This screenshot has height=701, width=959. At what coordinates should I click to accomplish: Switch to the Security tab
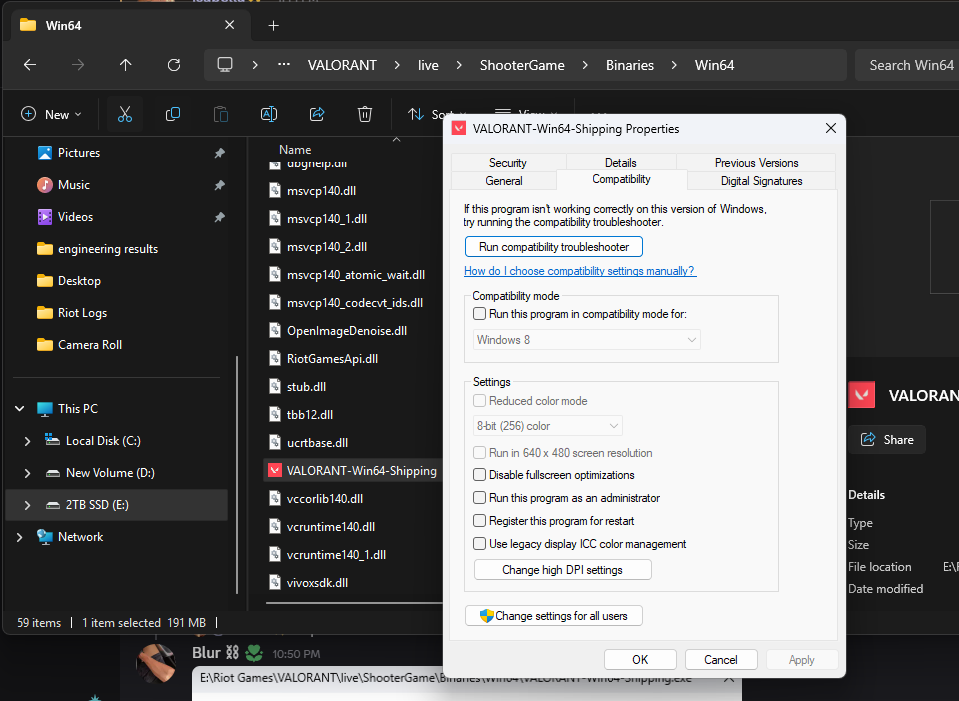(508, 163)
